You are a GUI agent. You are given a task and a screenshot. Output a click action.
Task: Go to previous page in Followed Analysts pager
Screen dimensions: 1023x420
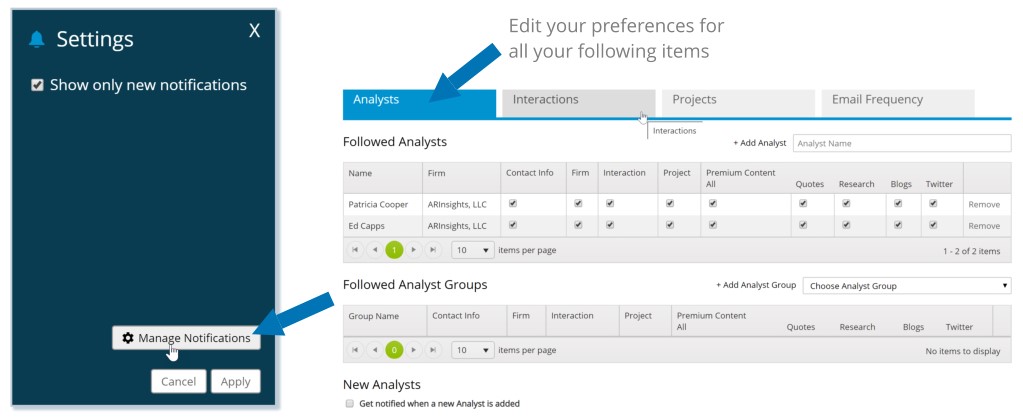coord(374,250)
